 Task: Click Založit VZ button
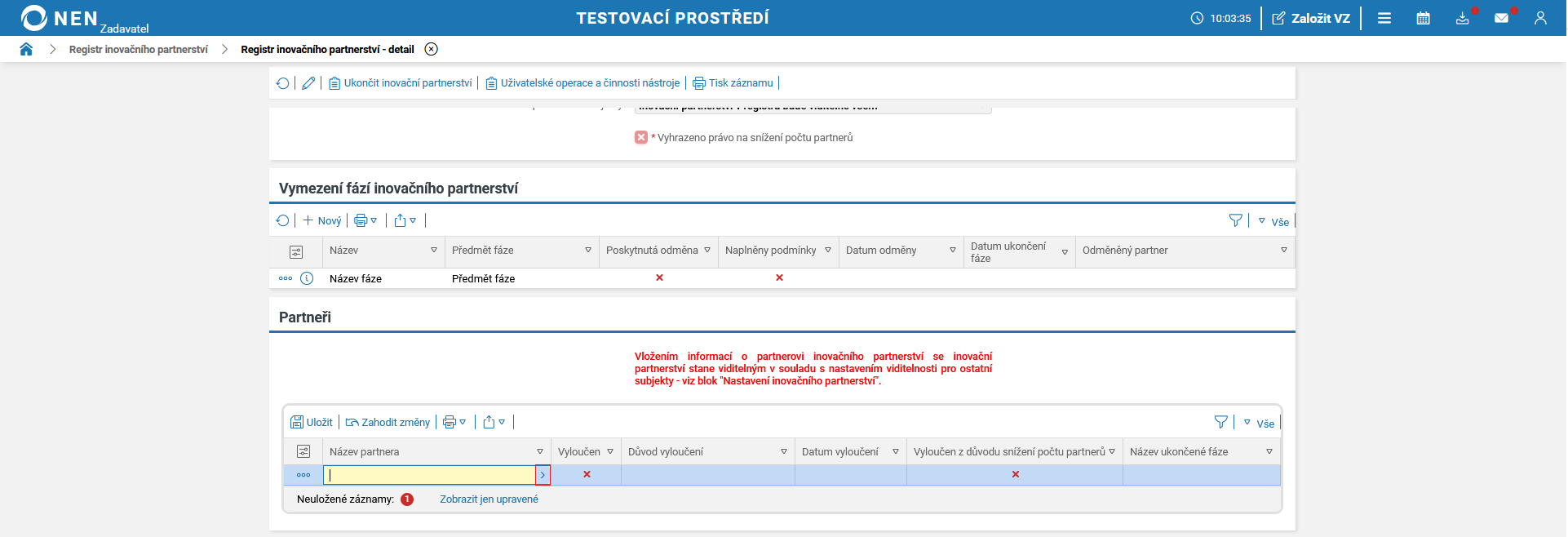pyautogui.click(x=1311, y=18)
